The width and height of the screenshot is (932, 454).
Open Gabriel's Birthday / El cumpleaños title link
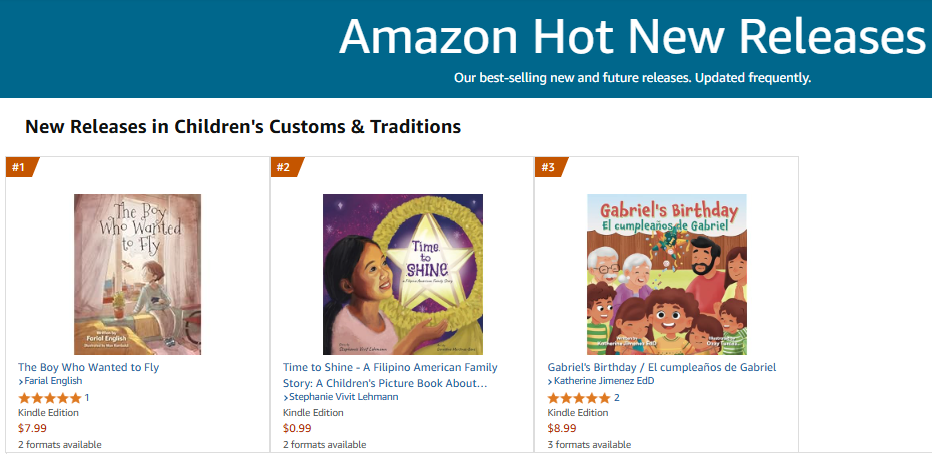point(662,367)
